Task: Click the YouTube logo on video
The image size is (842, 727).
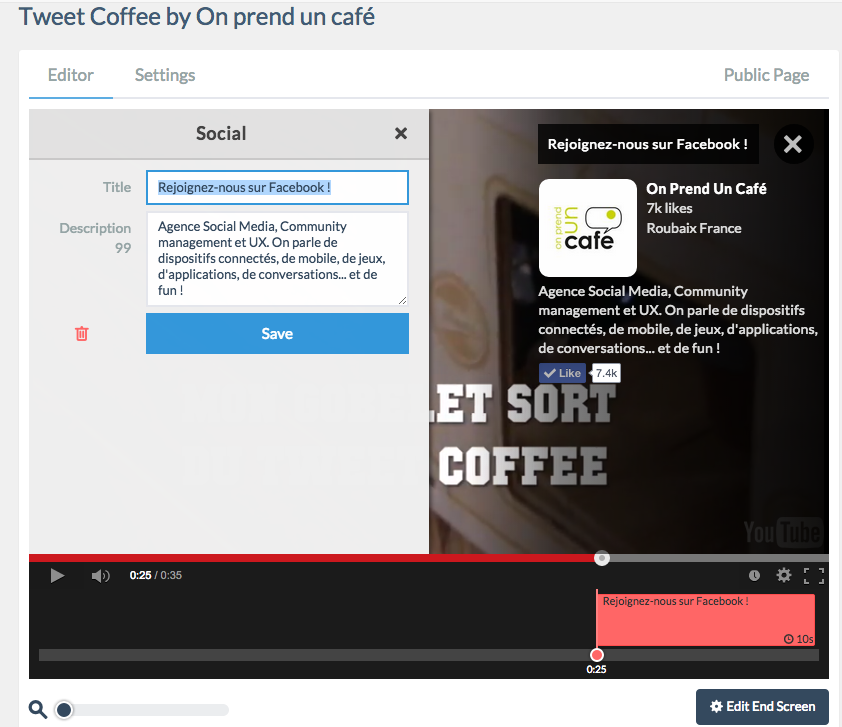Action: click(781, 532)
